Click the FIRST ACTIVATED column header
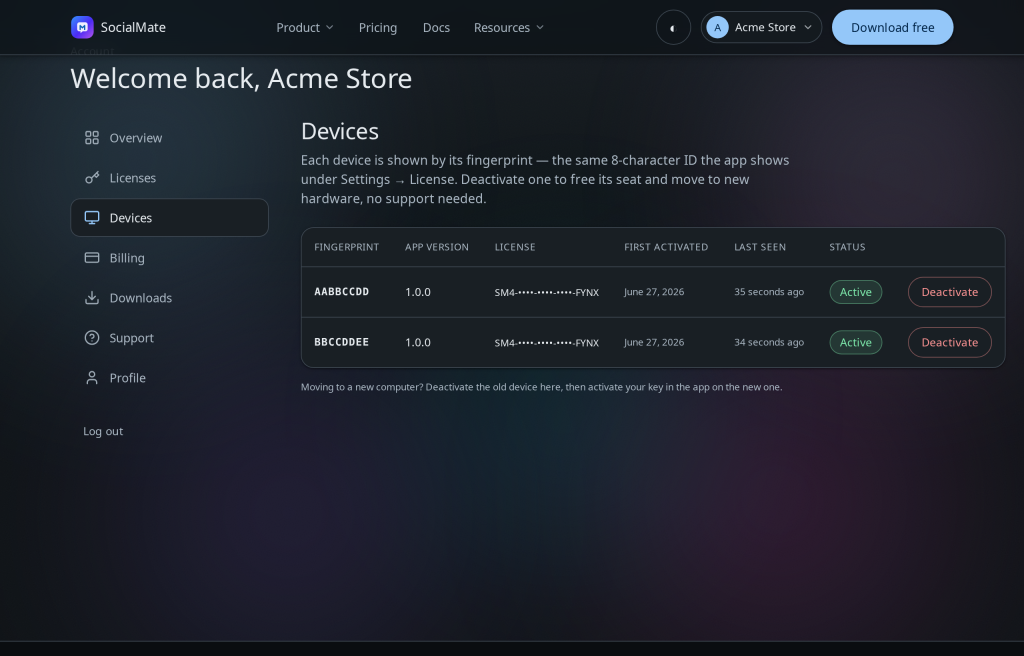This screenshot has height=656, width=1024. [x=666, y=247]
